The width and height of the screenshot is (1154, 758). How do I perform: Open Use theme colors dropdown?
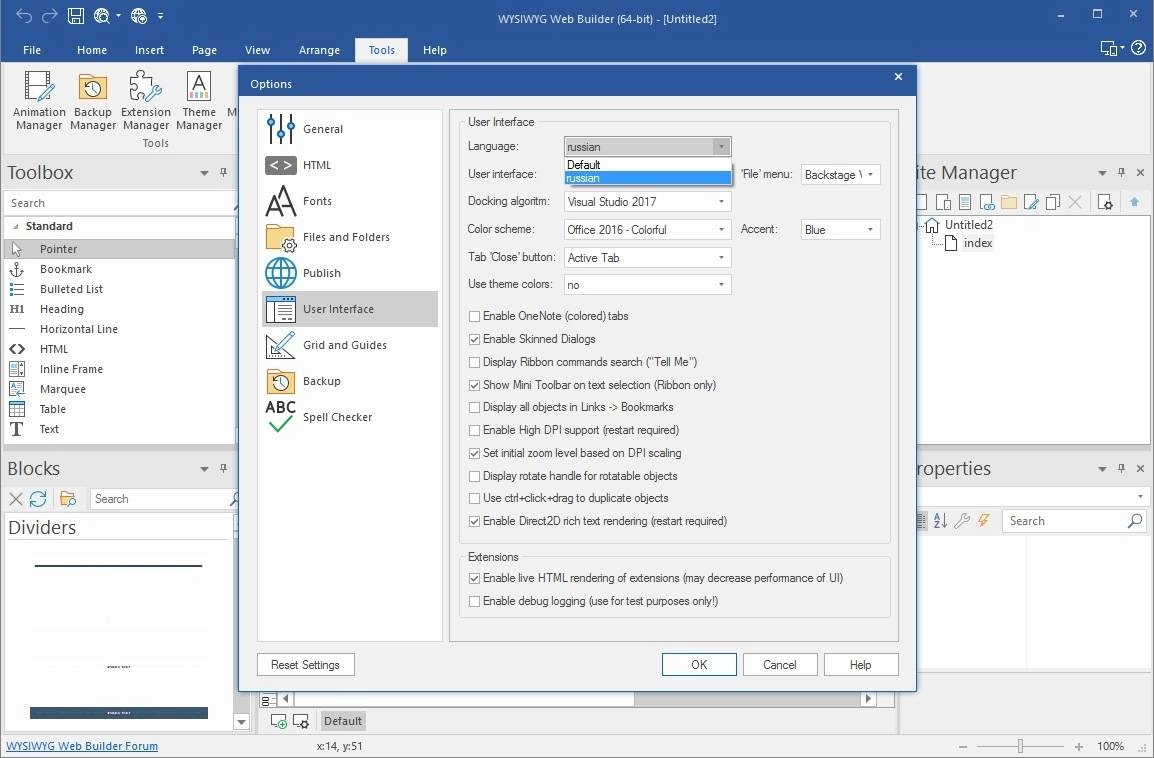[648, 285]
